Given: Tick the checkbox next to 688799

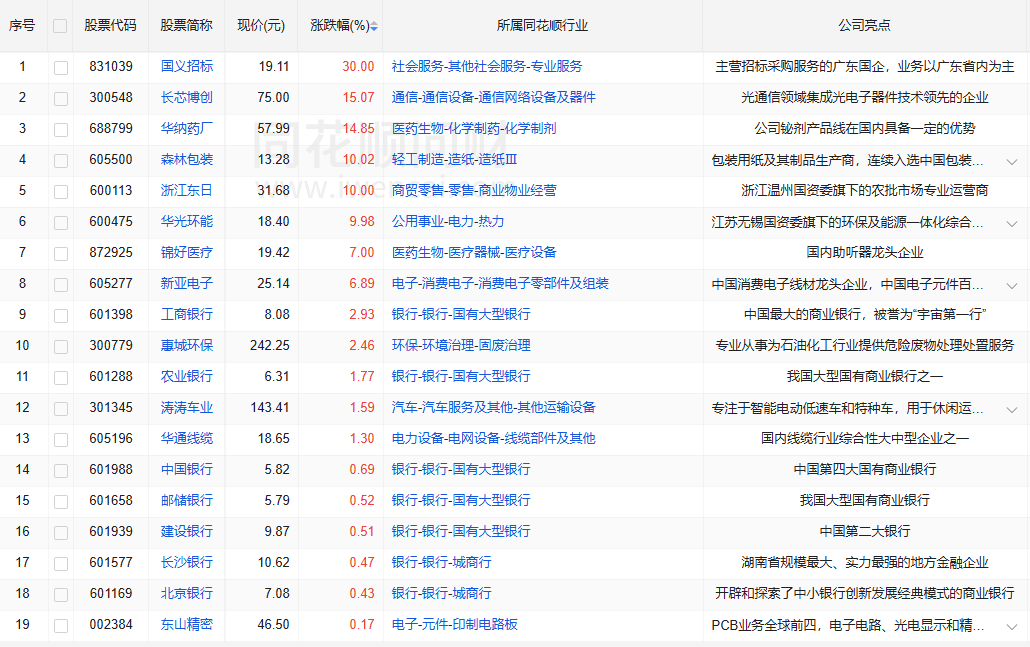Looking at the screenshot, I should pyautogui.click(x=61, y=129).
